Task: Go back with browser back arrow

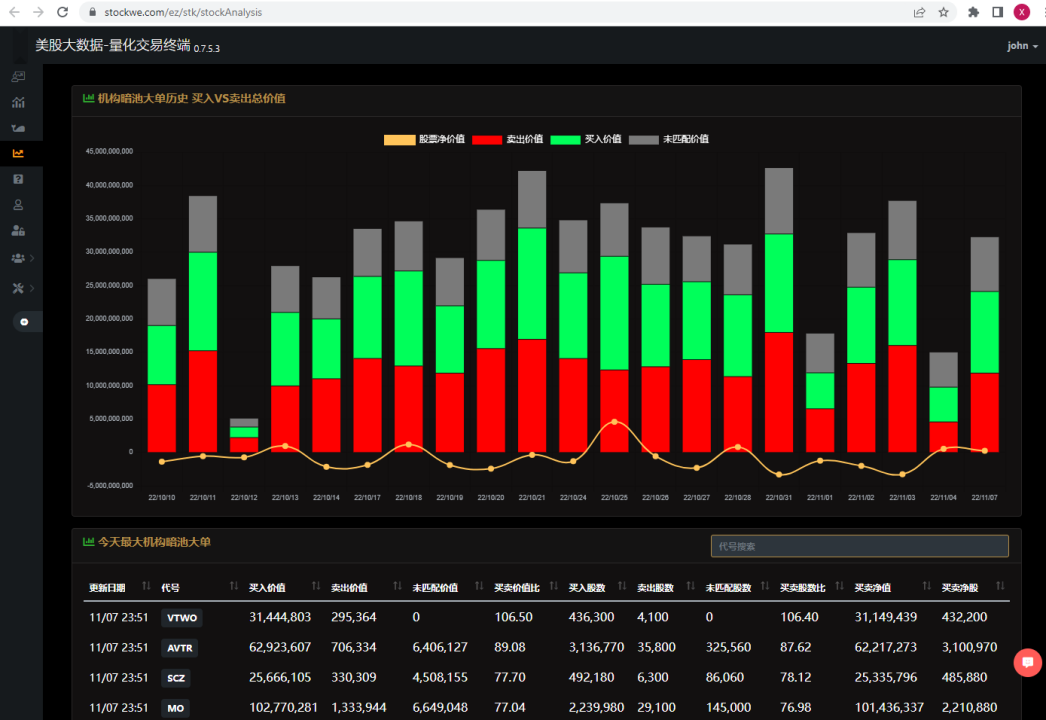Action: coord(14,12)
